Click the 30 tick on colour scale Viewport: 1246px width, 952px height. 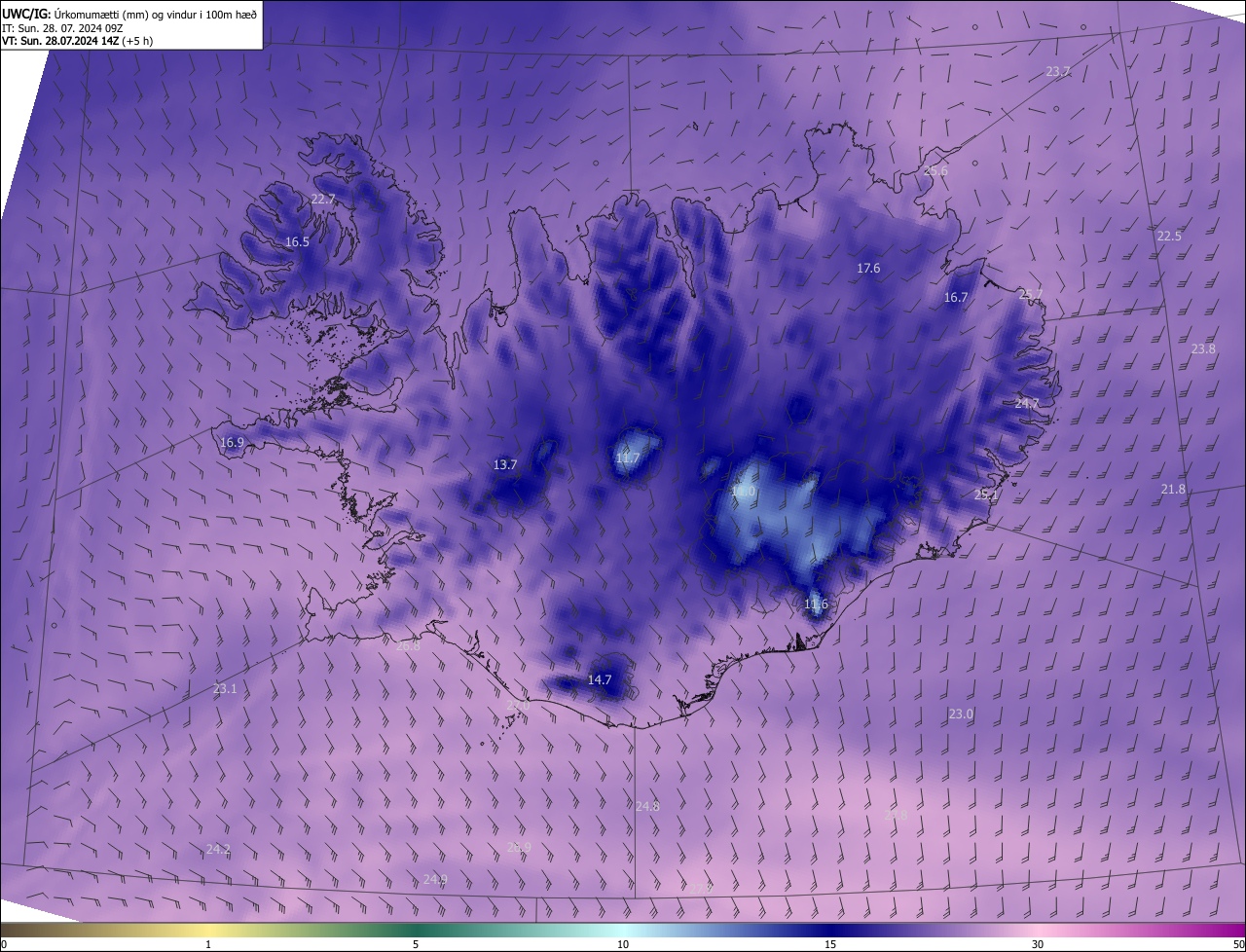tap(1038, 944)
